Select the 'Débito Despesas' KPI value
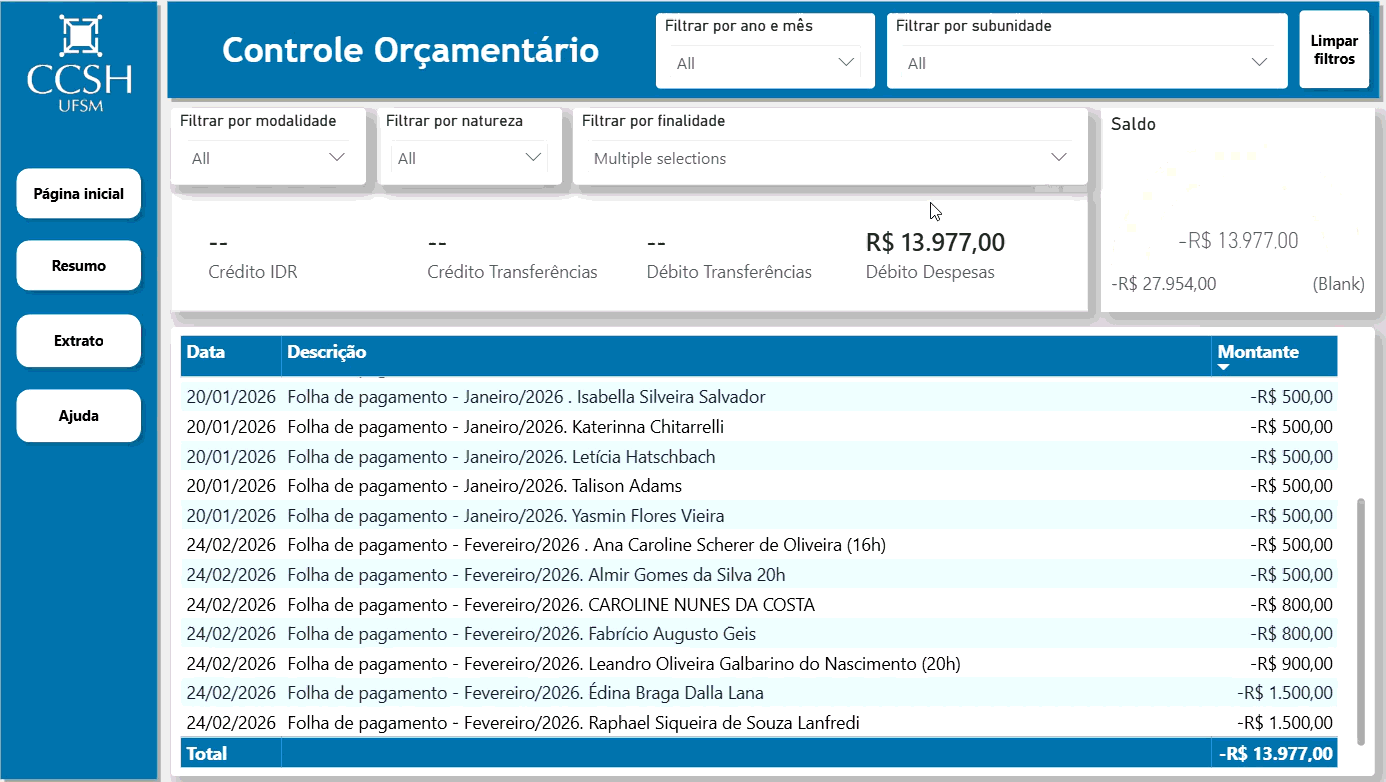Viewport: 1386px width, 782px height. tap(935, 243)
